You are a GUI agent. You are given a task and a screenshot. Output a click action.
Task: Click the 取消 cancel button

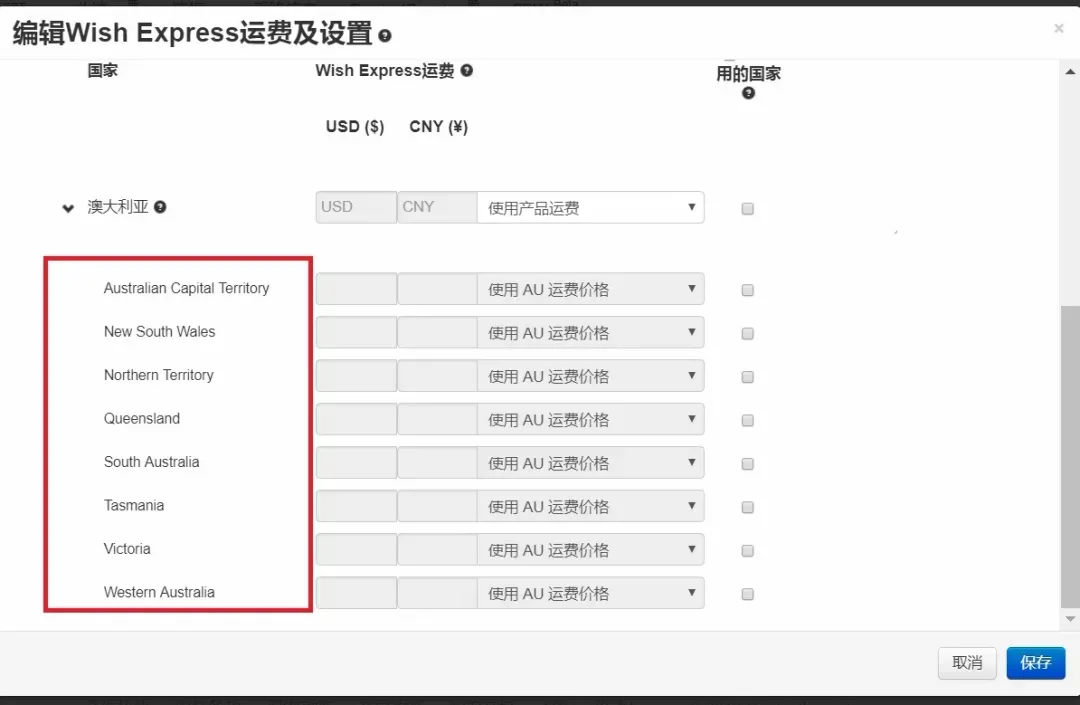coord(967,663)
